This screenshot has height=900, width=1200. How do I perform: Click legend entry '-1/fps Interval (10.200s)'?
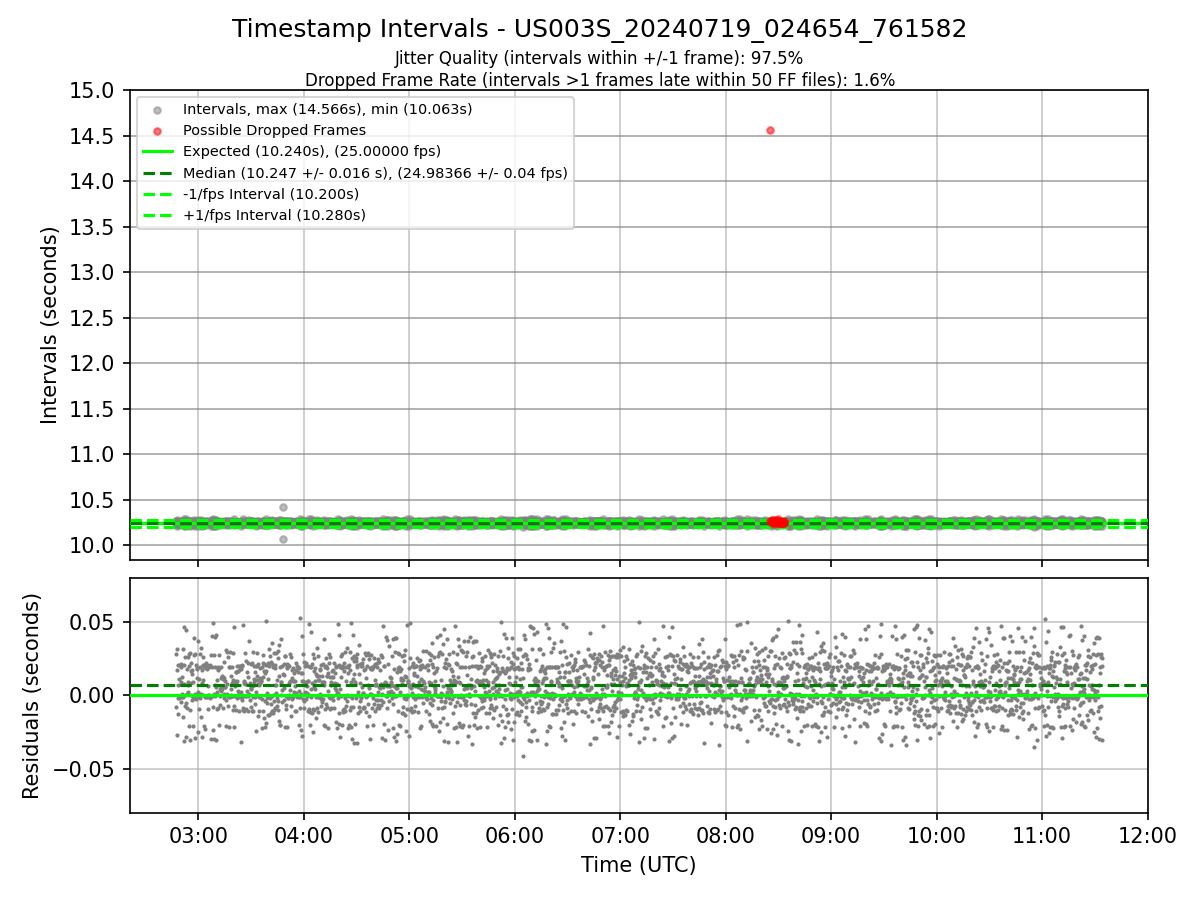click(270, 194)
